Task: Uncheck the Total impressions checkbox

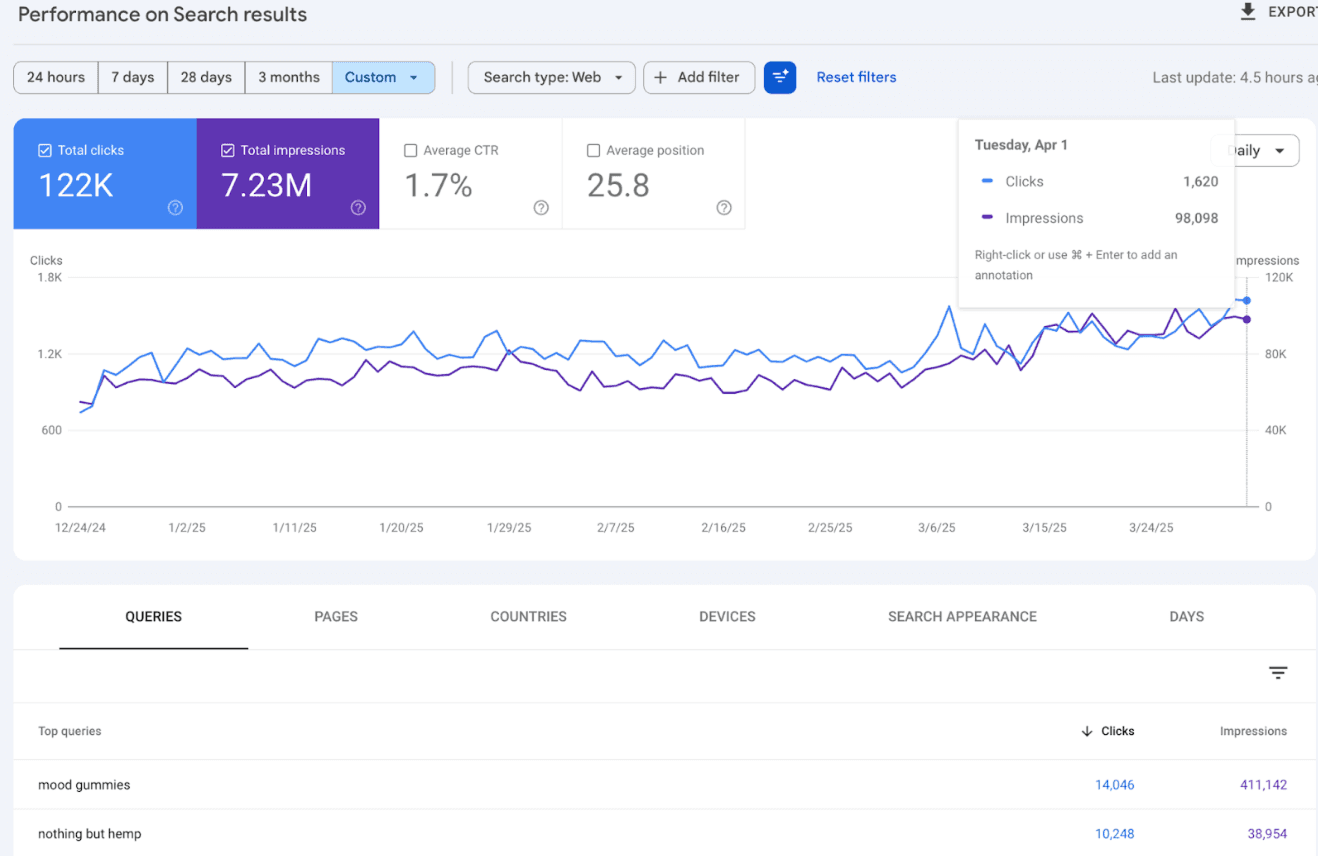Action: point(228,151)
